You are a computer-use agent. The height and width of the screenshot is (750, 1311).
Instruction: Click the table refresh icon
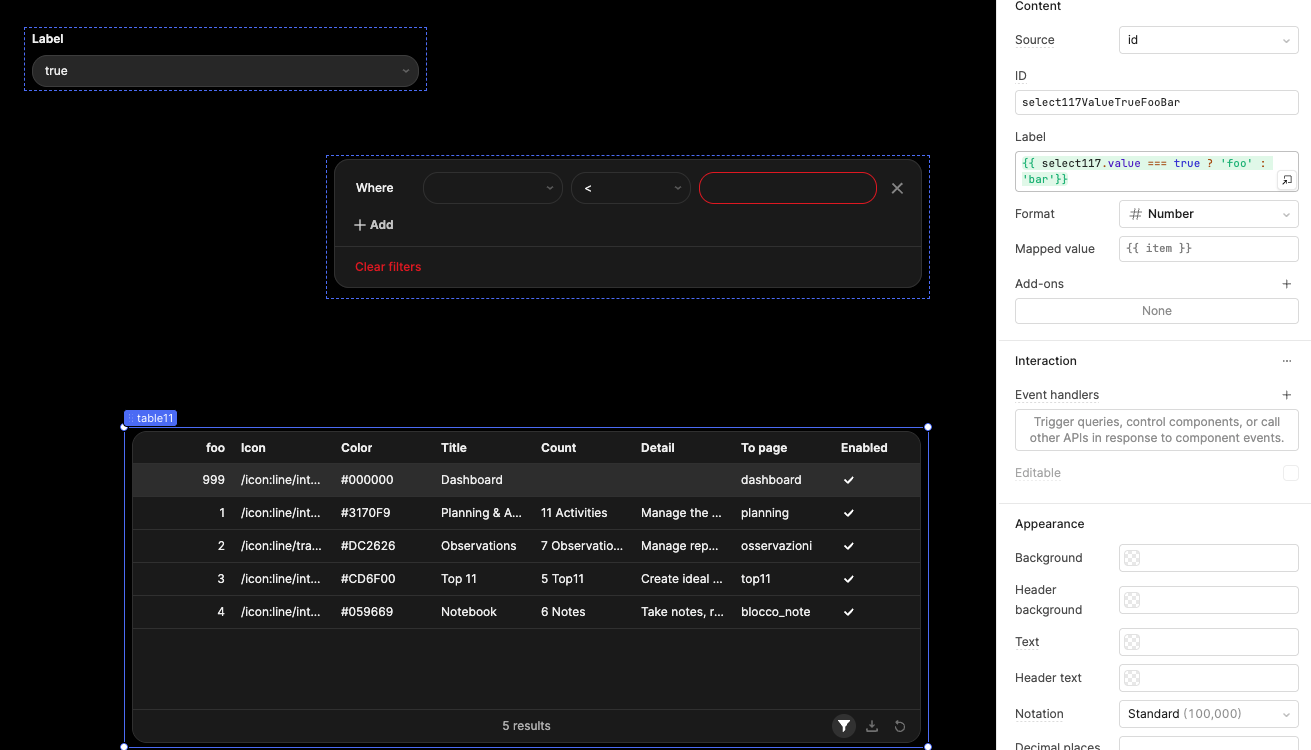click(900, 726)
